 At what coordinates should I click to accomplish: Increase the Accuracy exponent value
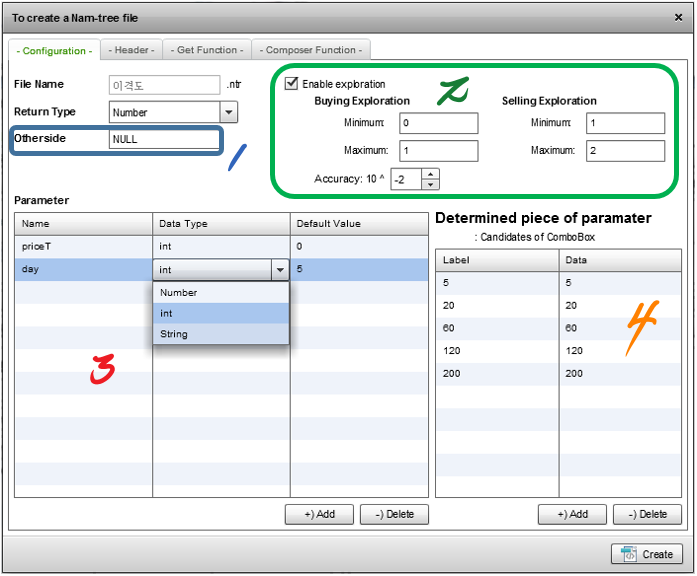tap(431, 175)
